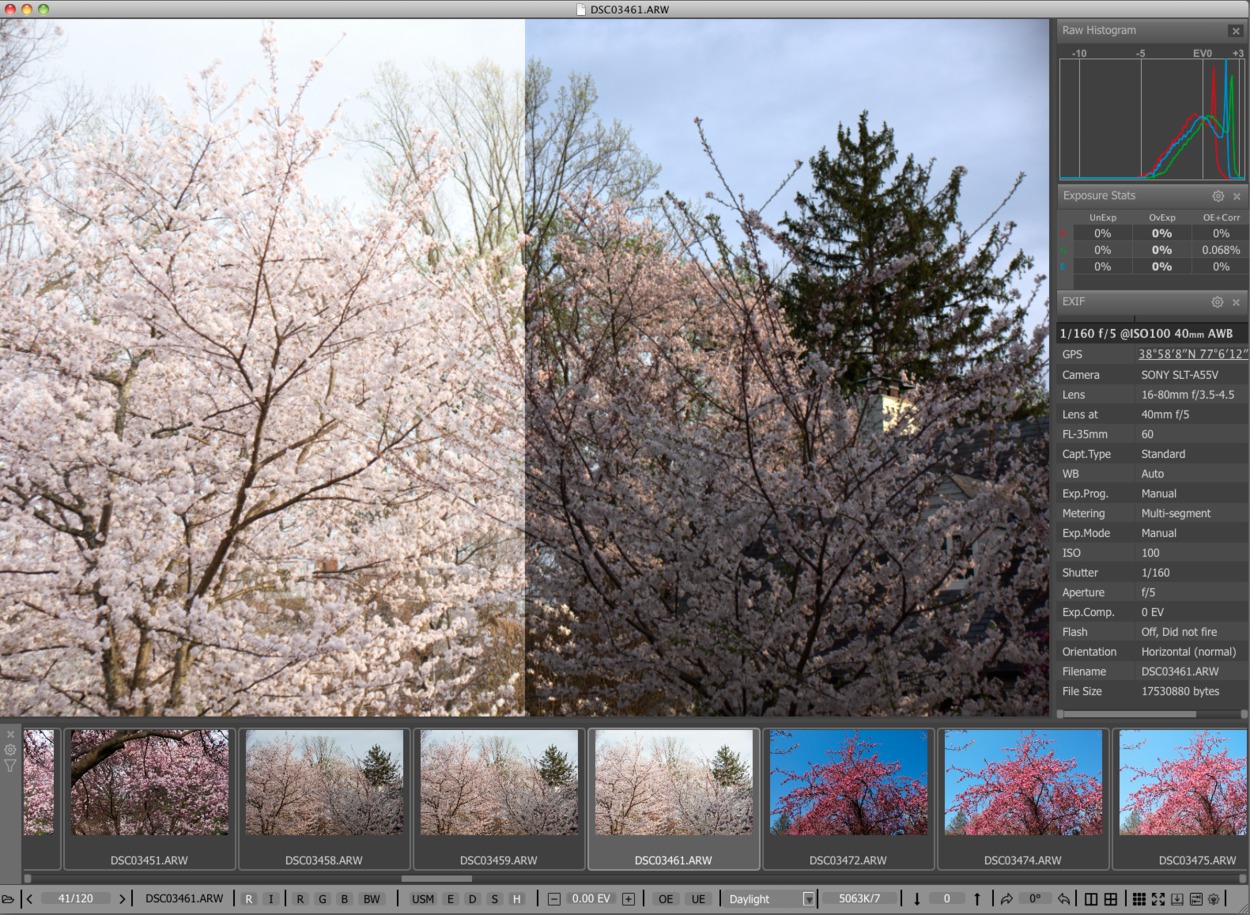Toggle overexposure indication OE button
The width and height of the screenshot is (1250, 915).
pyautogui.click(x=665, y=899)
